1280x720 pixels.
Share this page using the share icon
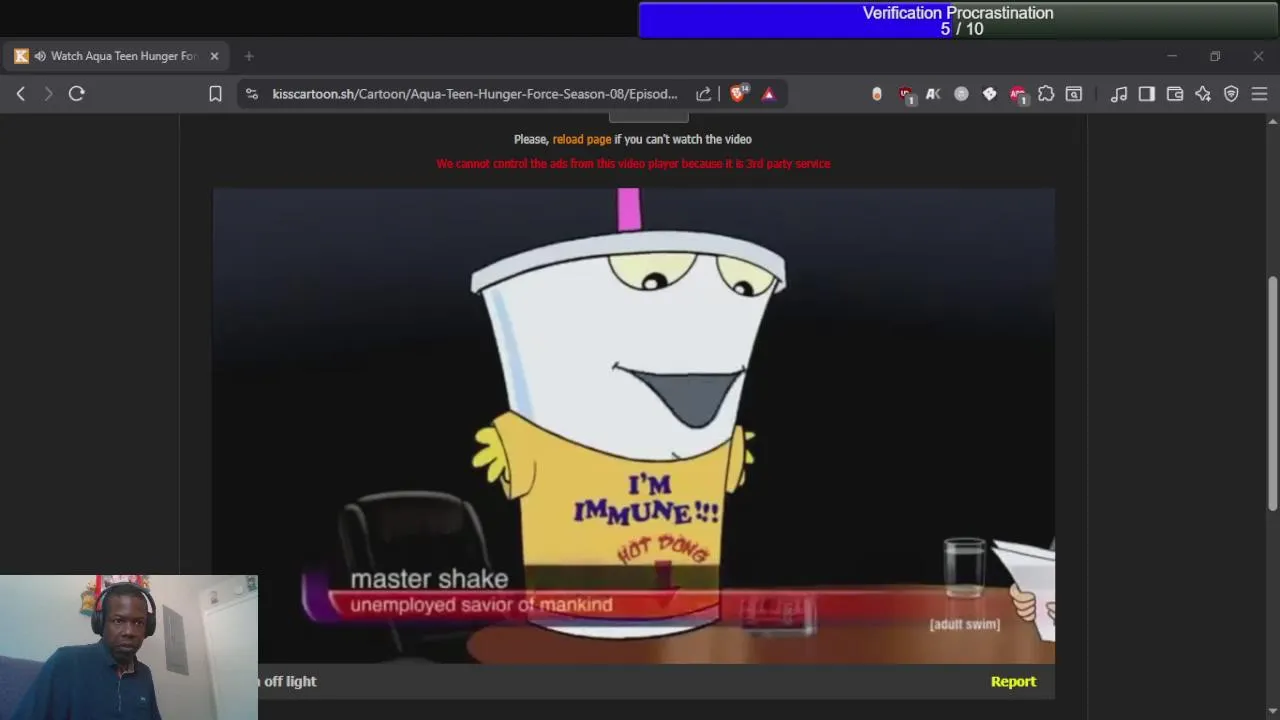[704, 94]
